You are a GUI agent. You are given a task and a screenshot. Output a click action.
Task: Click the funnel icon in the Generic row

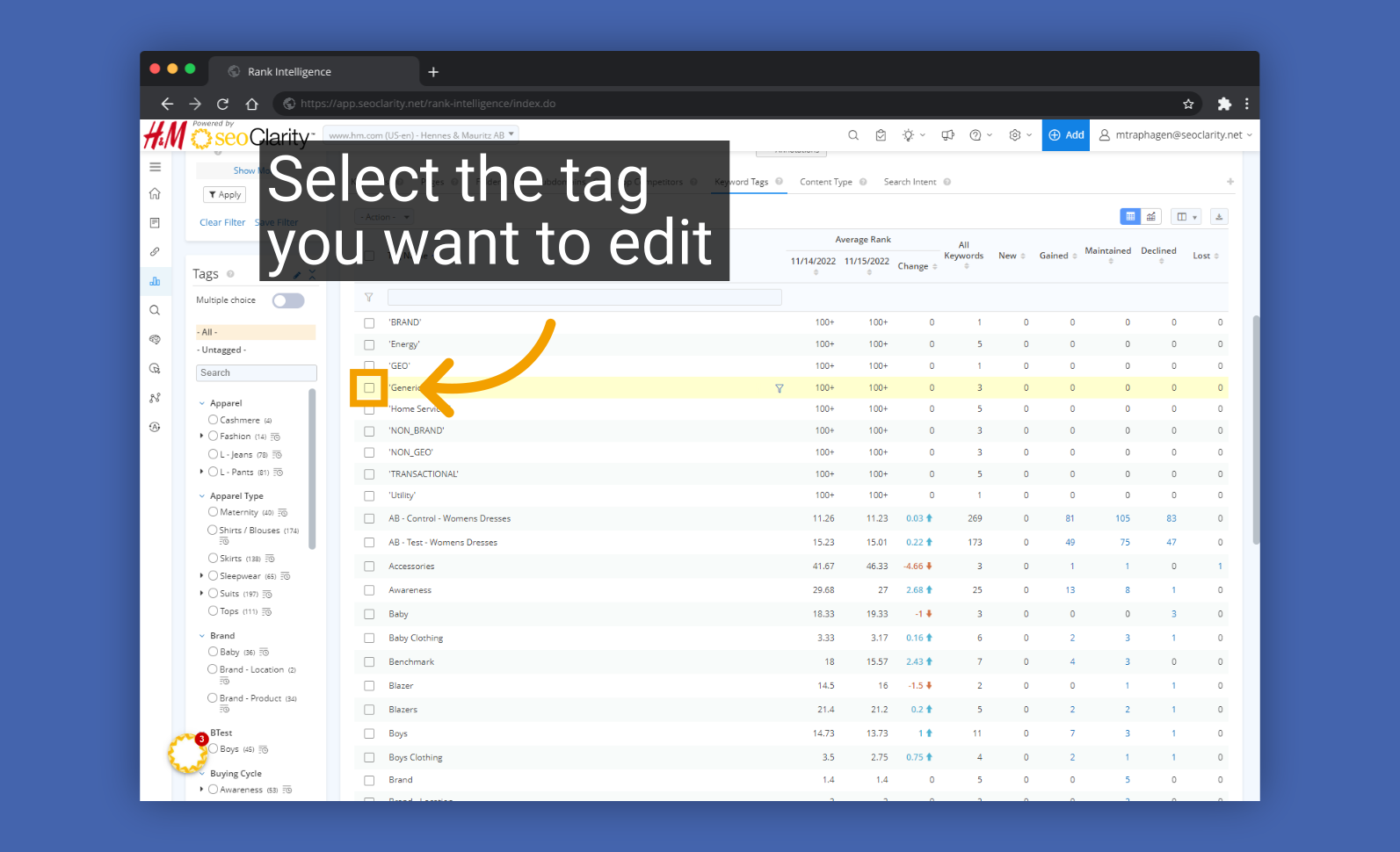point(779,388)
